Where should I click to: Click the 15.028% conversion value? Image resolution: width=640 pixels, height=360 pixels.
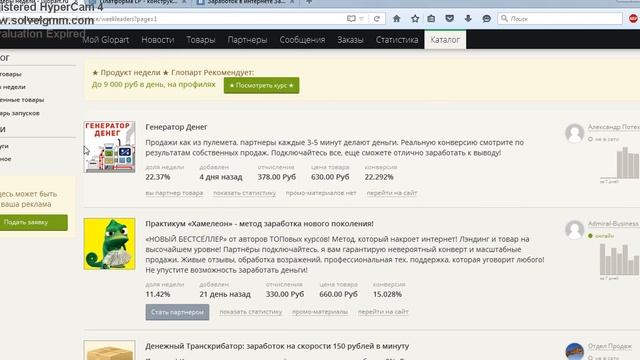coord(387,294)
